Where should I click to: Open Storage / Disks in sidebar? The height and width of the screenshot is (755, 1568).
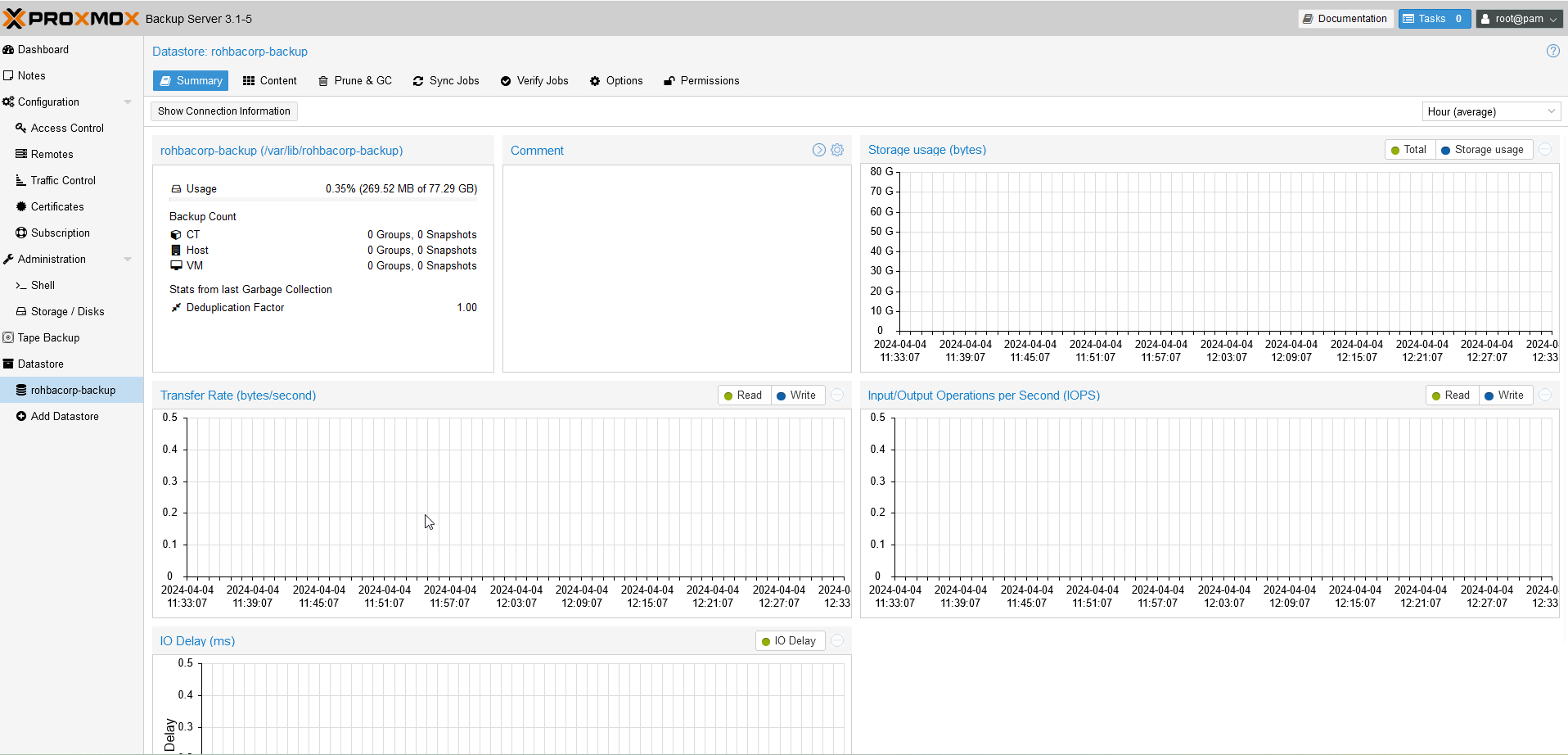click(71, 311)
